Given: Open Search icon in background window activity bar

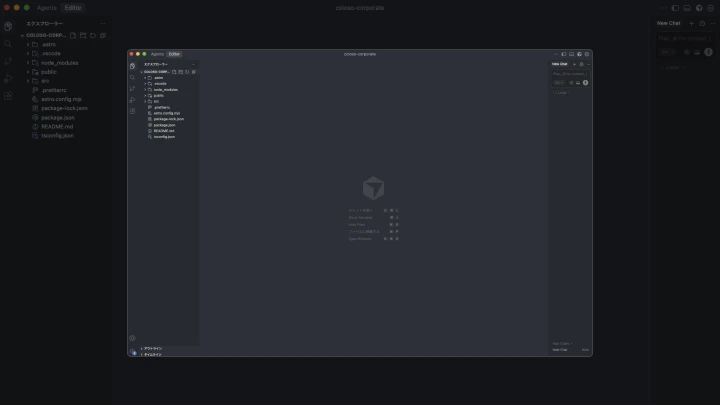Looking at the screenshot, I should pyautogui.click(x=8, y=44).
